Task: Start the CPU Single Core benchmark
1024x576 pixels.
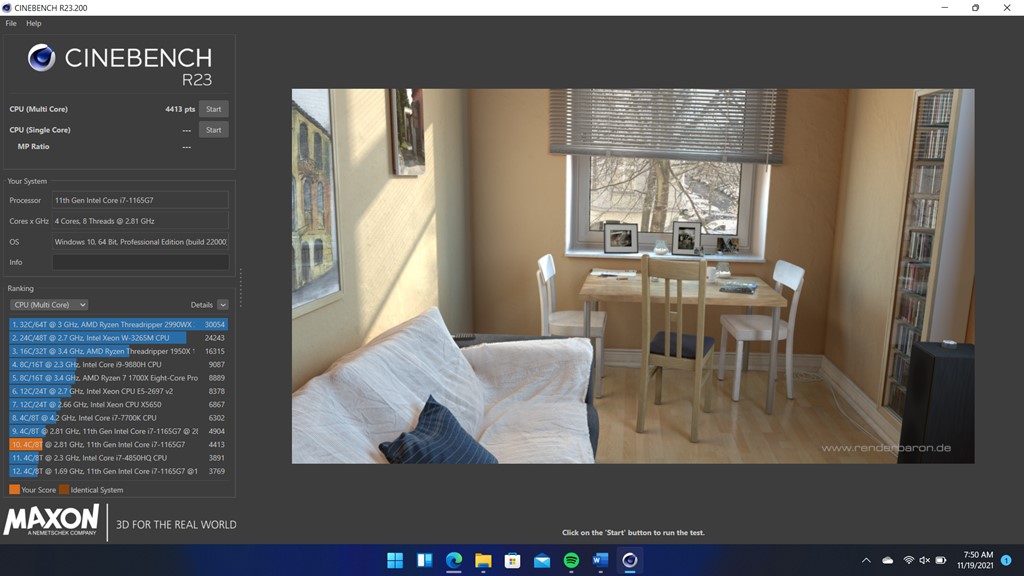Action: [213, 129]
